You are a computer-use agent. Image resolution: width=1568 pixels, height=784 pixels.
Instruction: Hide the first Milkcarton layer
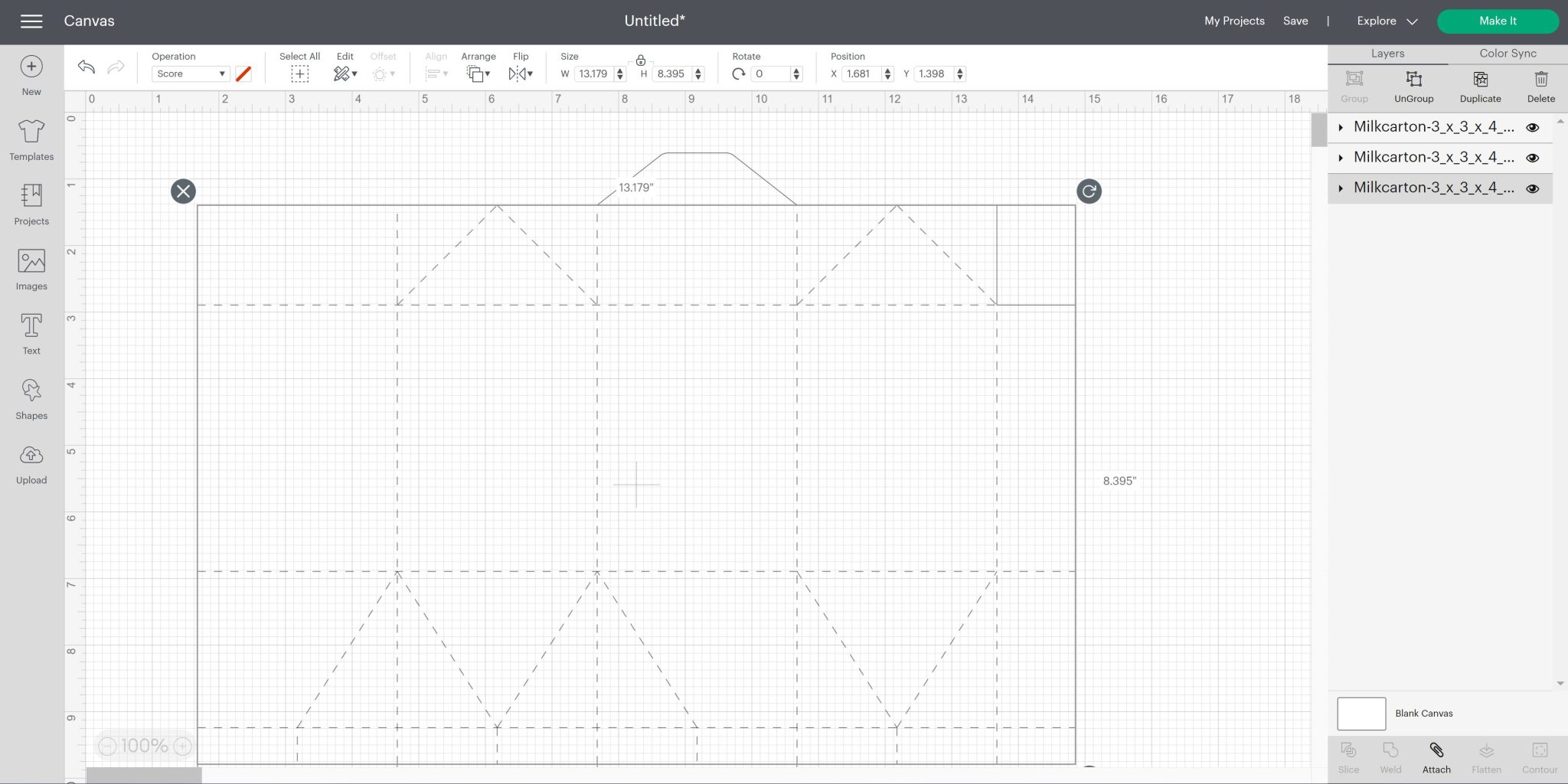point(1532,128)
